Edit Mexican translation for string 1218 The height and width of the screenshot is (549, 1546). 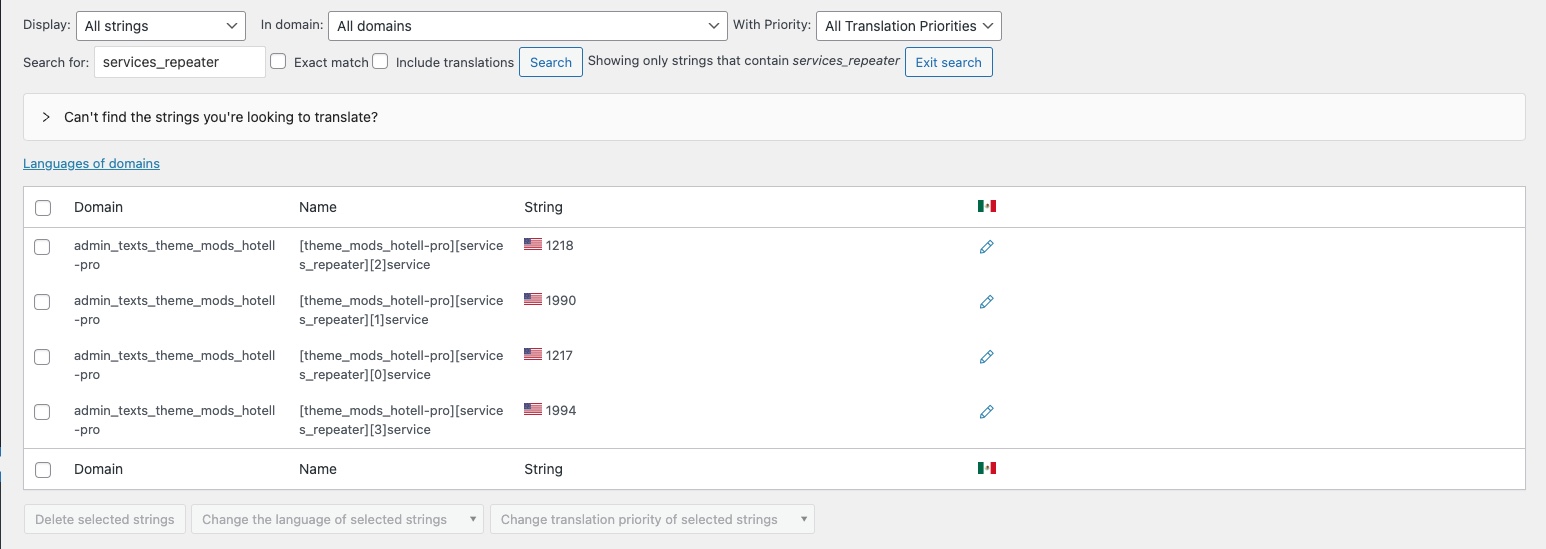pyautogui.click(x=986, y=247)
